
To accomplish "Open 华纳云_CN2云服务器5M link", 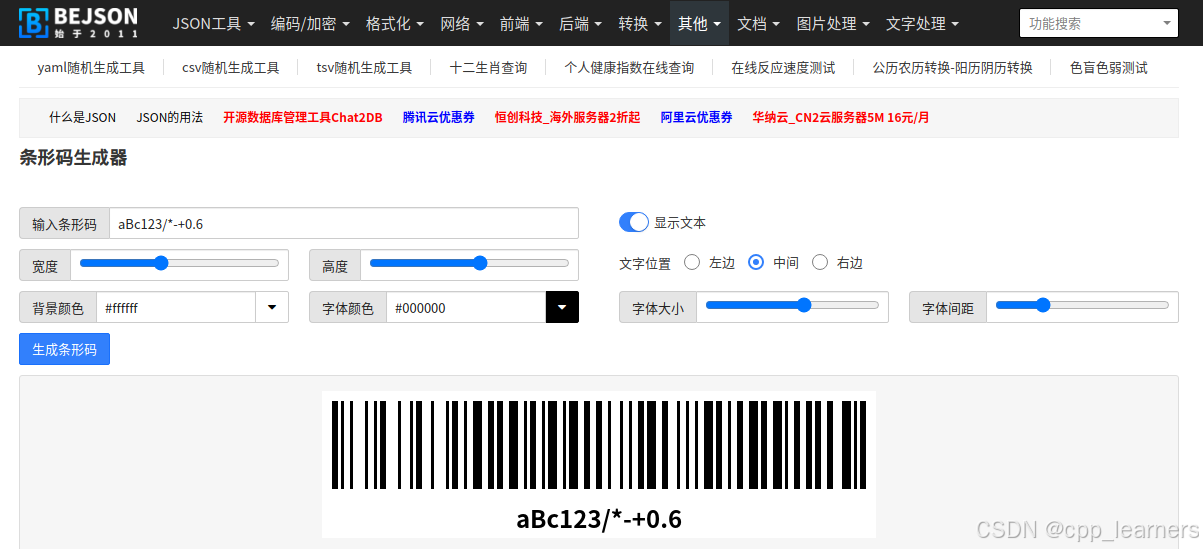I will pos(841,117).
